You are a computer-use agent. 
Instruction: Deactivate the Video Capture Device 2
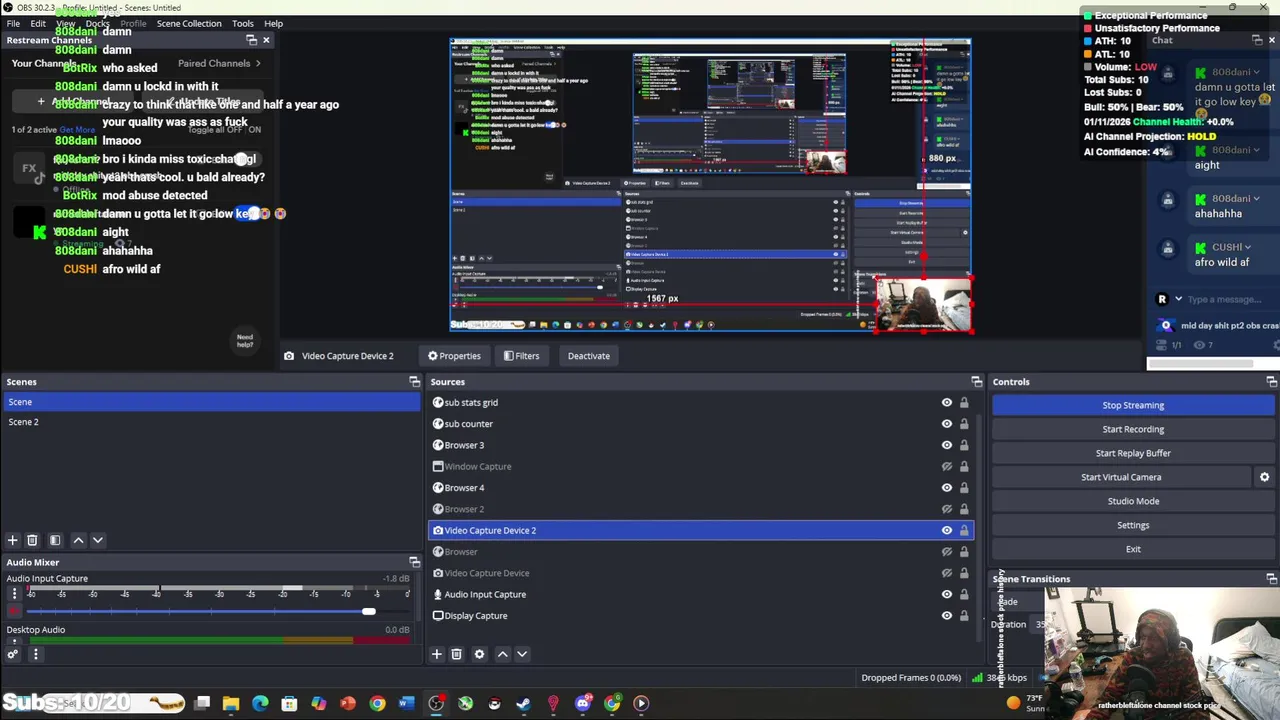(x=588, y=356)
